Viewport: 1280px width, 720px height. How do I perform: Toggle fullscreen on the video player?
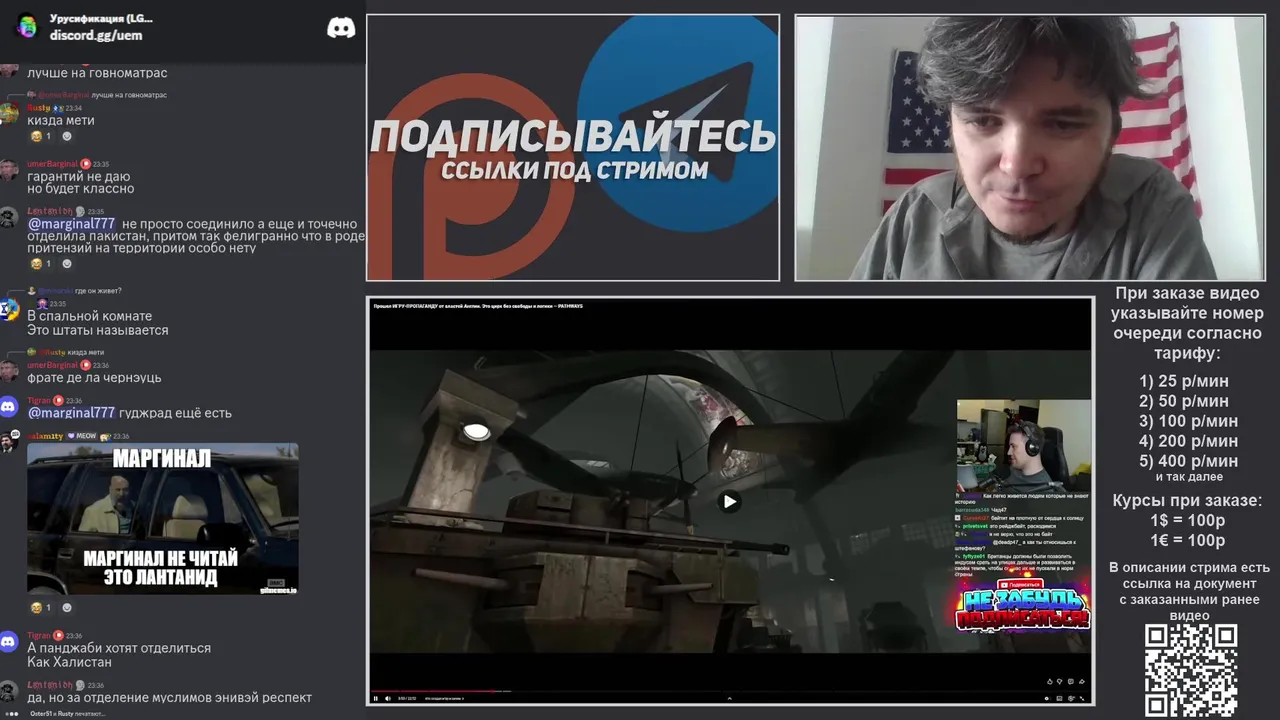tap(1084, 698)
